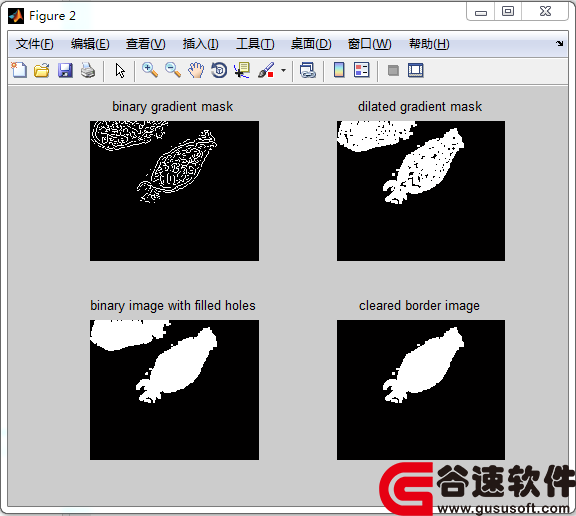
Task: Activate the Zoom Out magnifier tool
Action: pos(173,70)
